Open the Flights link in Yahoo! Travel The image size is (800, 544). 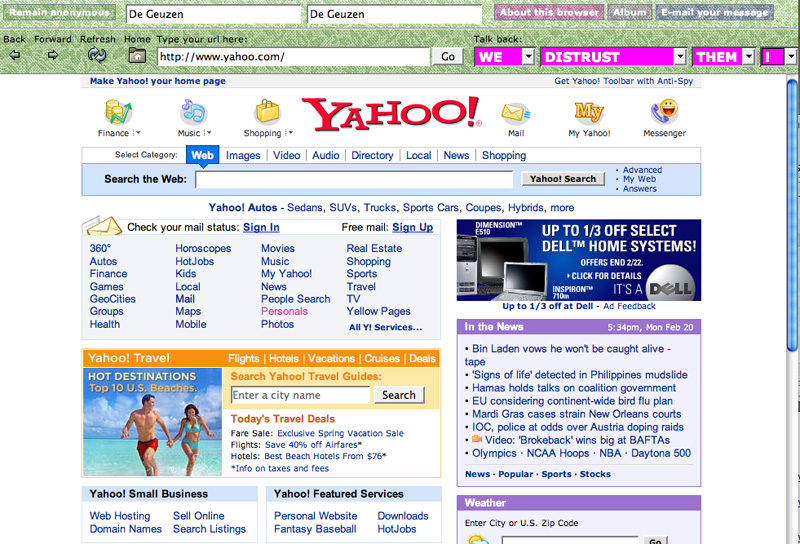pos(243,358)
